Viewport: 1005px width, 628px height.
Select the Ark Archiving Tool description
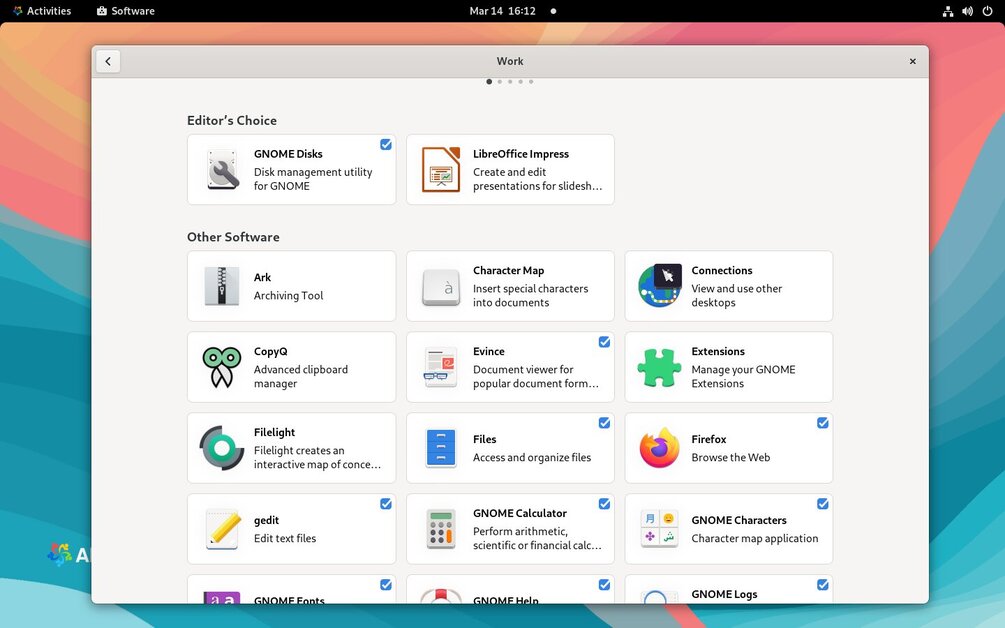coord(288,295)
